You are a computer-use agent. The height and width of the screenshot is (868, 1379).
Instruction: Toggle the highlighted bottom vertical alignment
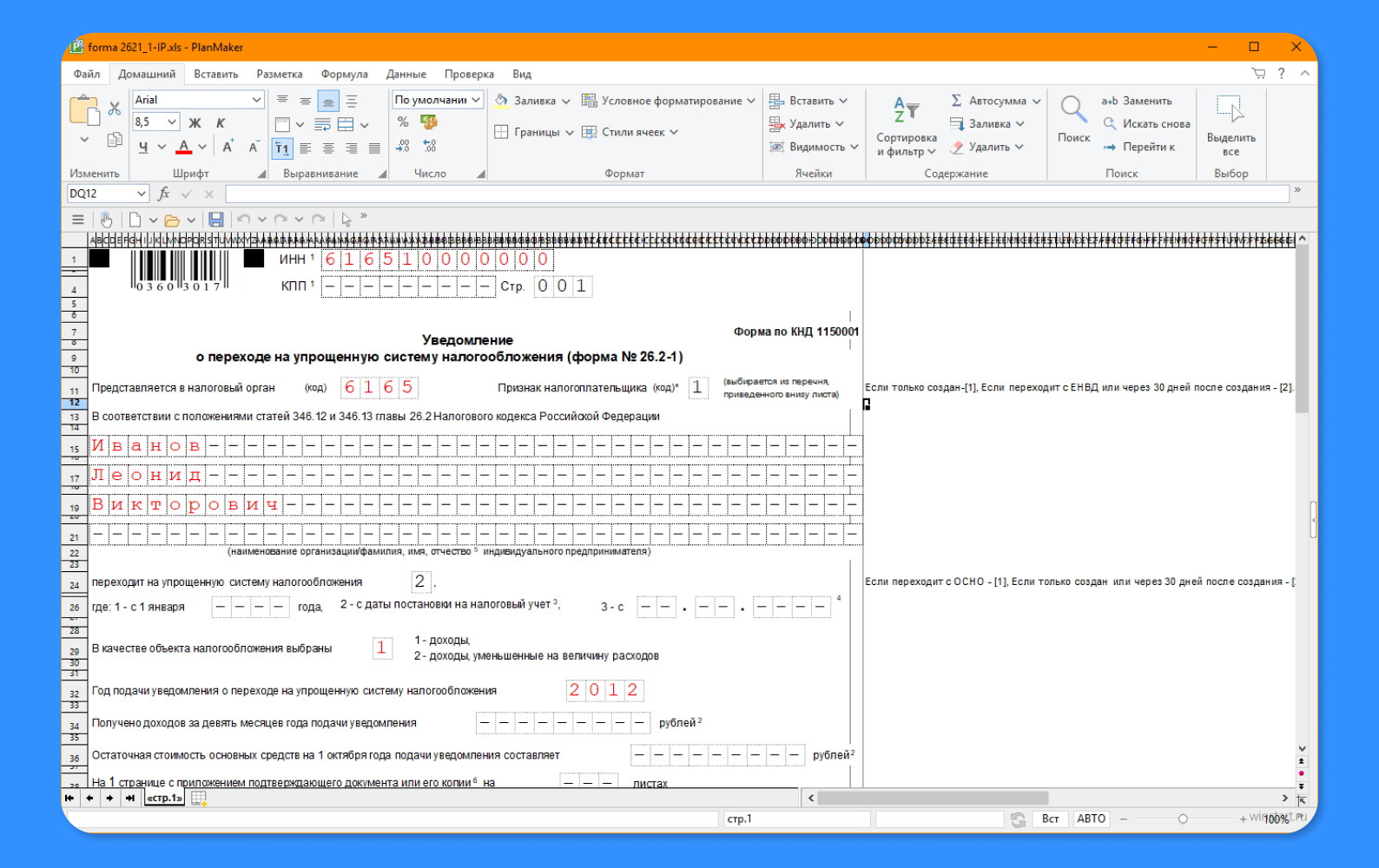(x=328, y=101)
